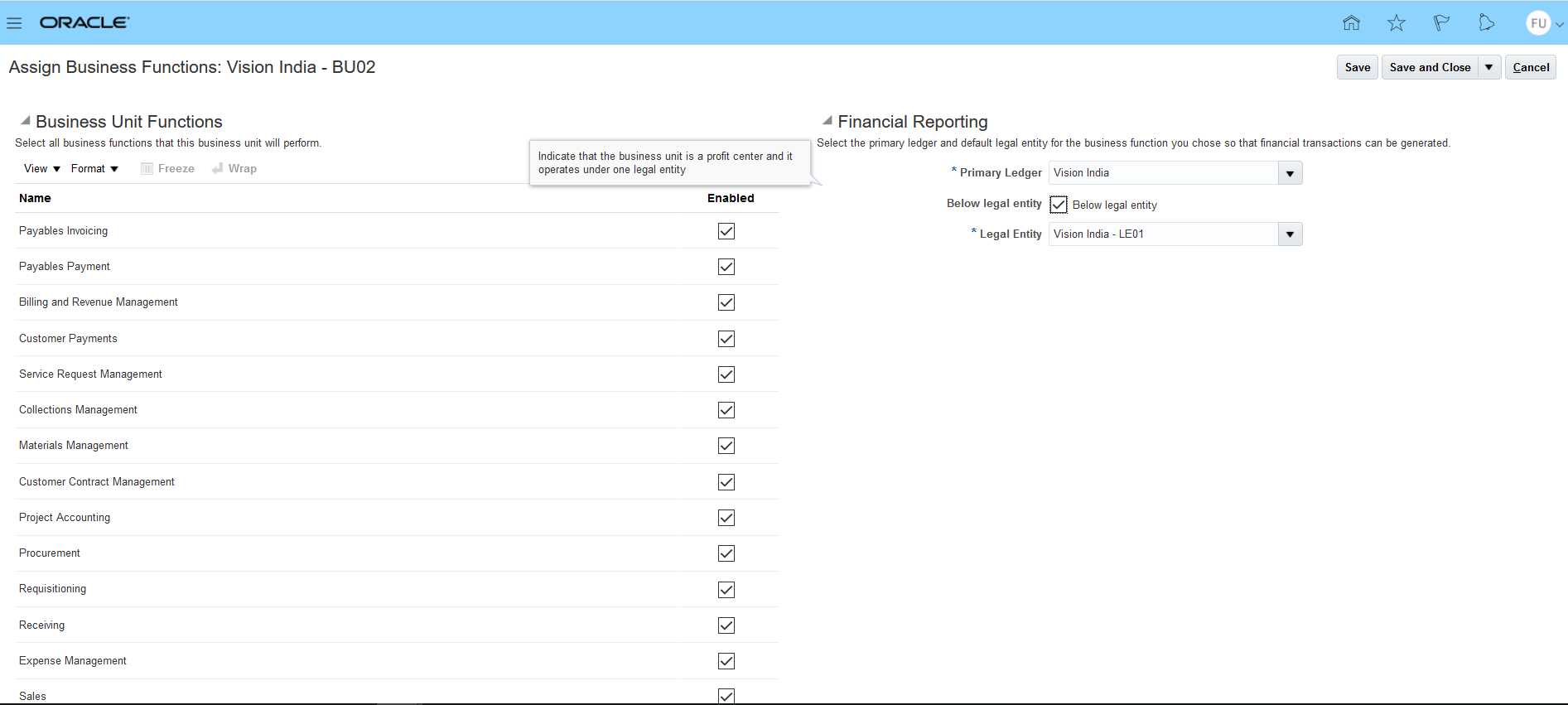Toggle Procurement enabled checkbox
This screenshot has width=1568, height=705.
[726, 553]
